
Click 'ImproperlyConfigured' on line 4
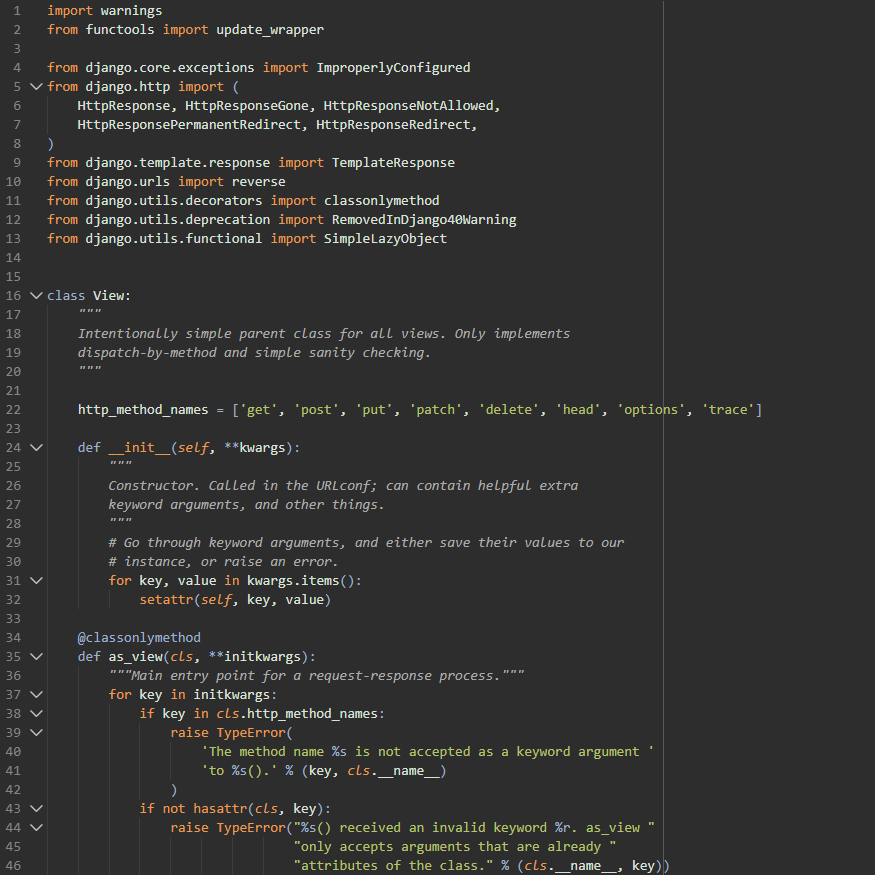click(393, 68)
